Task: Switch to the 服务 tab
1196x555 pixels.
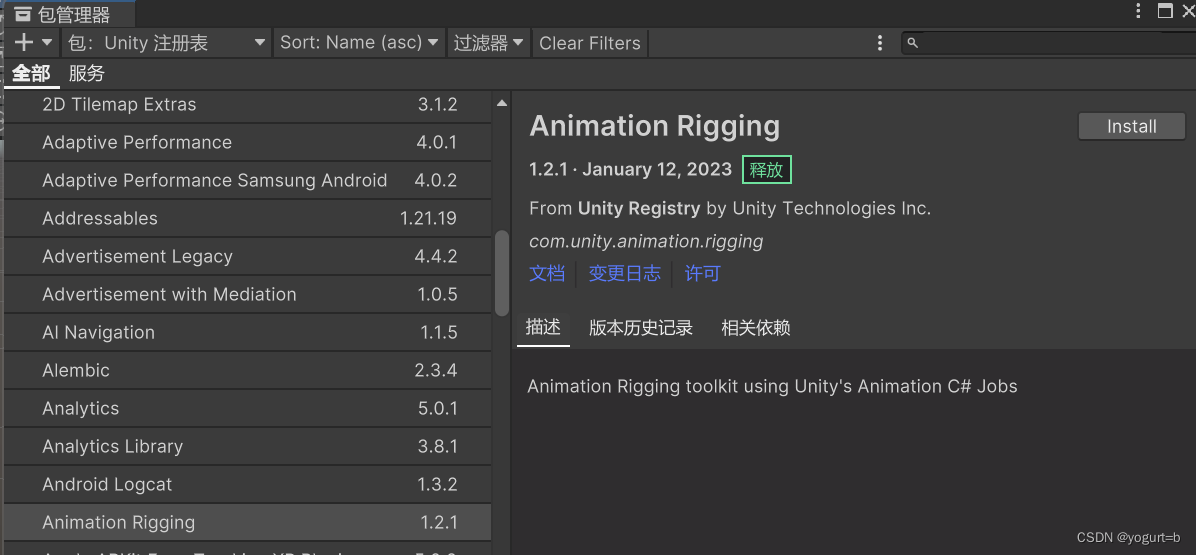Action: click(86, 74)
